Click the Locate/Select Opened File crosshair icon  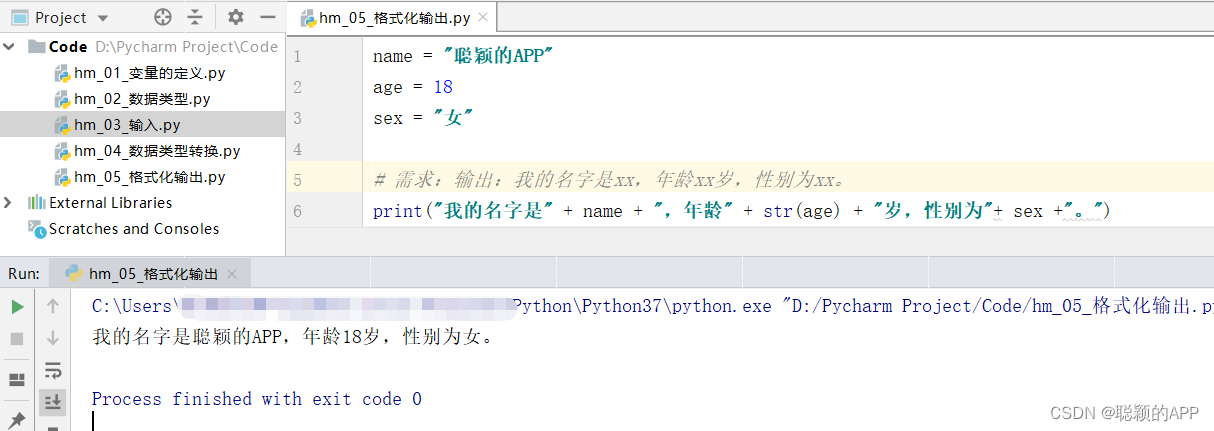coord(163,17)
